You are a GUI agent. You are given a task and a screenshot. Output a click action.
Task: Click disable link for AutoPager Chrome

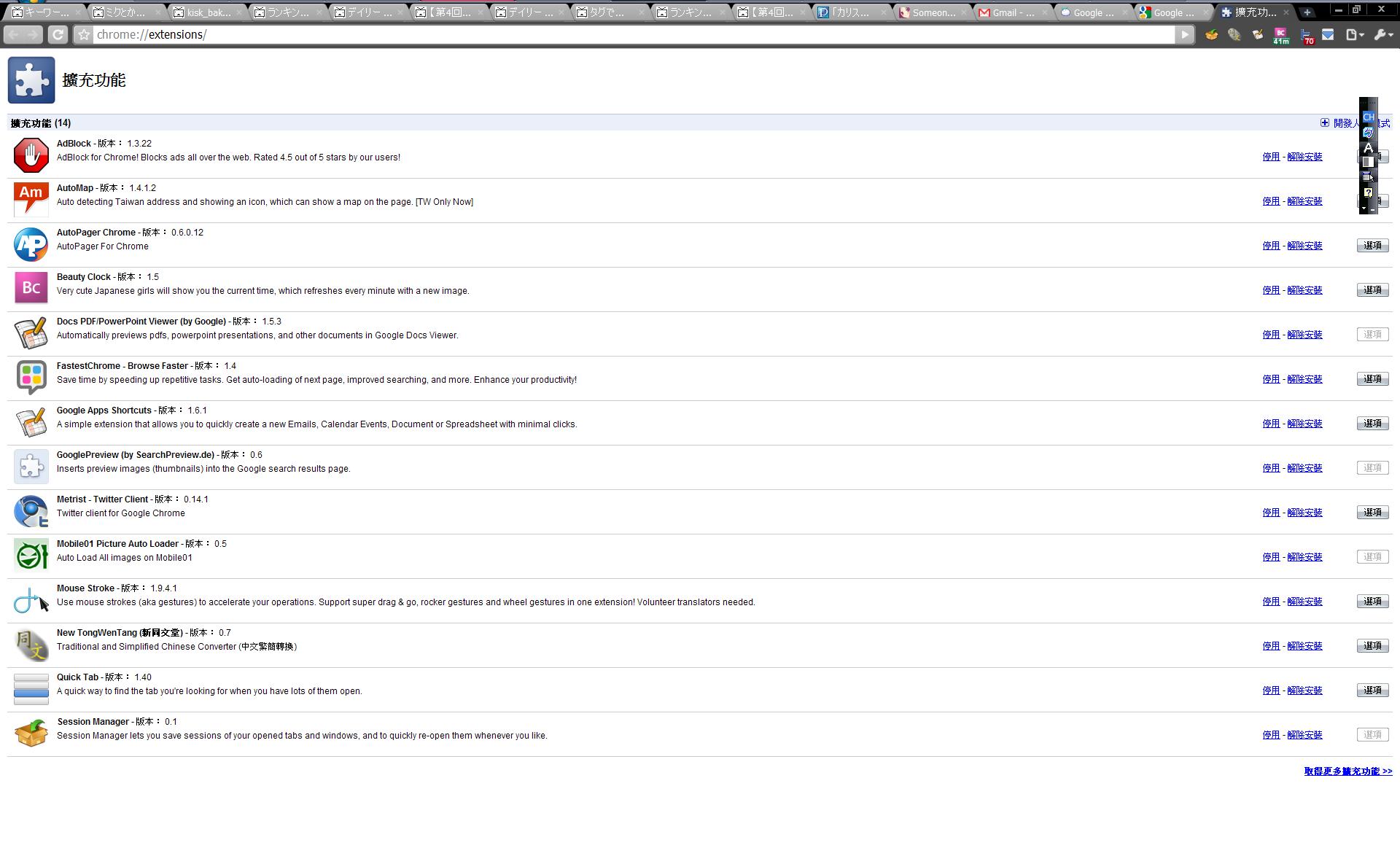tap(1270, 246)
